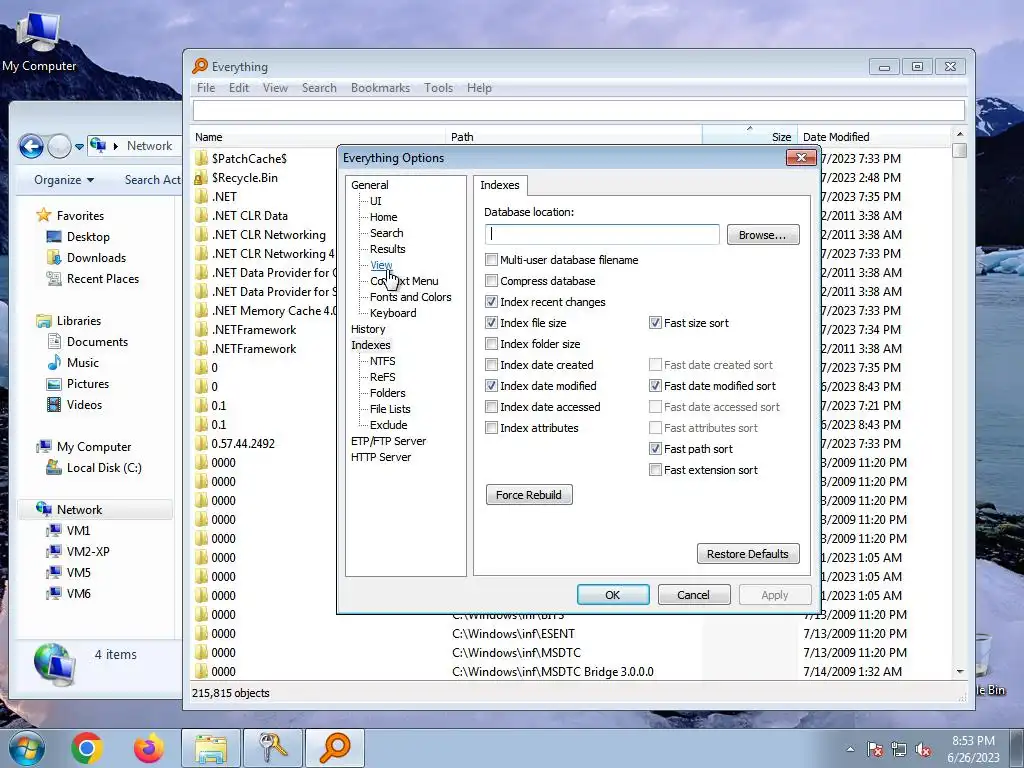The width and height of the screenshot is (1024, 768).
Task: Close the Everything Options dialog
Action: [801, 157]
